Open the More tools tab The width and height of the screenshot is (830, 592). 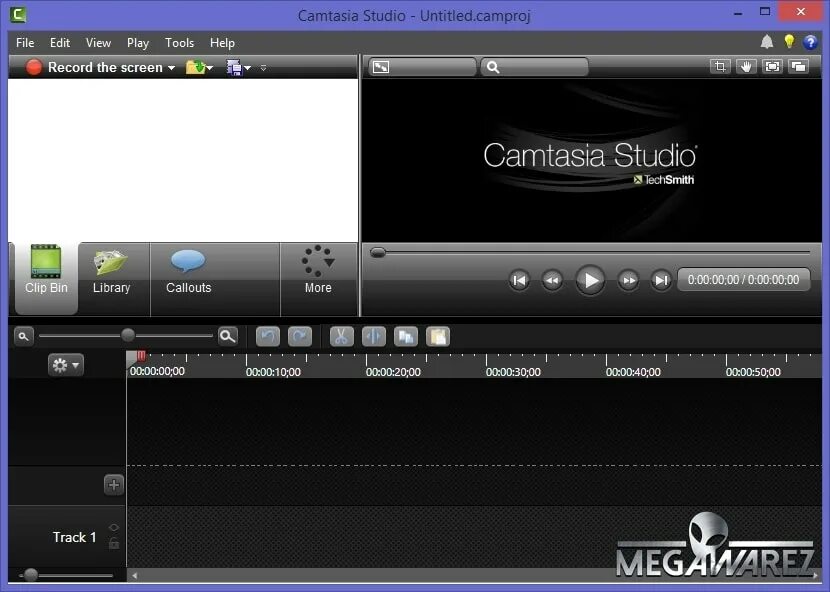coord(318,279)
